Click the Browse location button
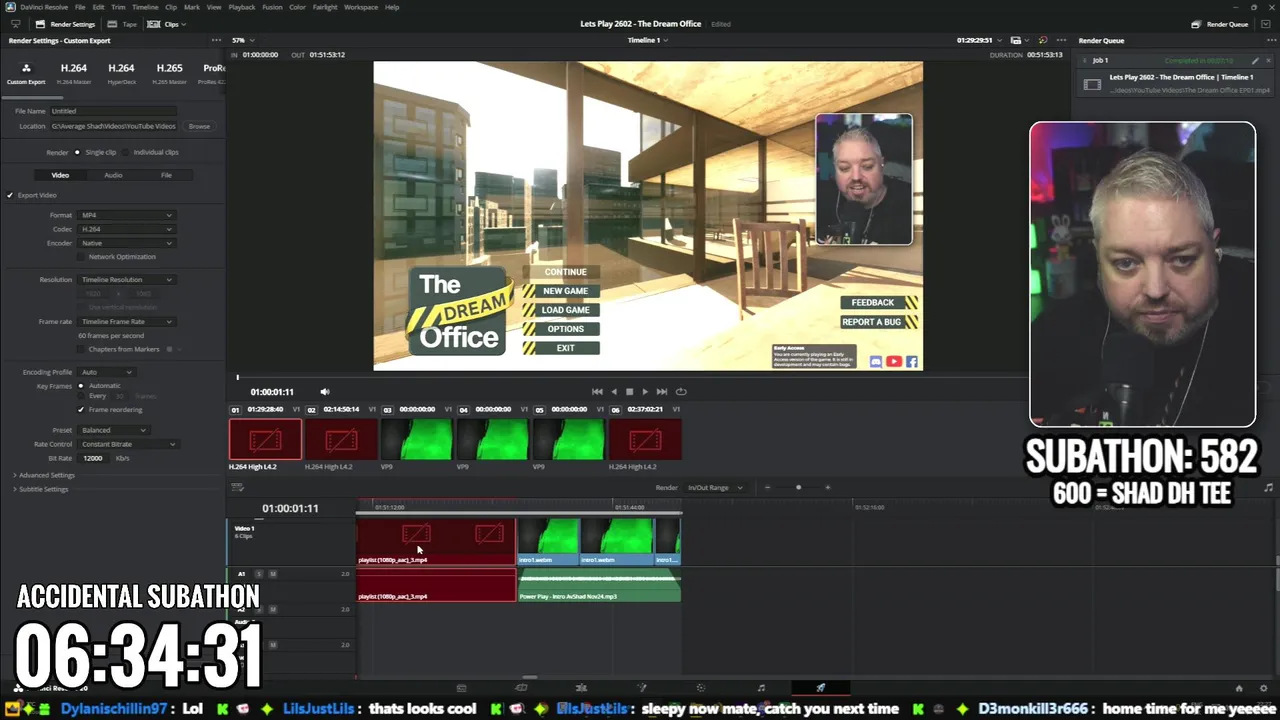 pyautogui.click(x=199, y=126)
